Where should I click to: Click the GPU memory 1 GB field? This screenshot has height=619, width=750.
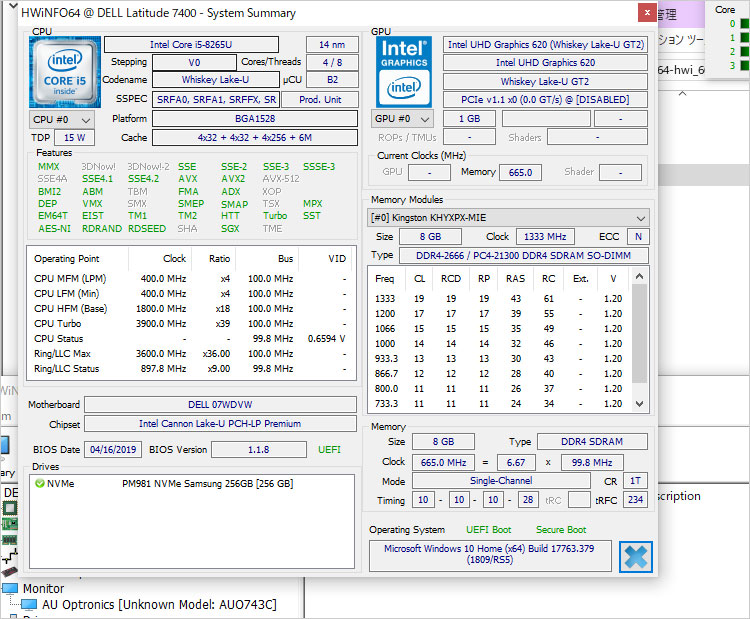pyautogui.click(x=469, y=119)
